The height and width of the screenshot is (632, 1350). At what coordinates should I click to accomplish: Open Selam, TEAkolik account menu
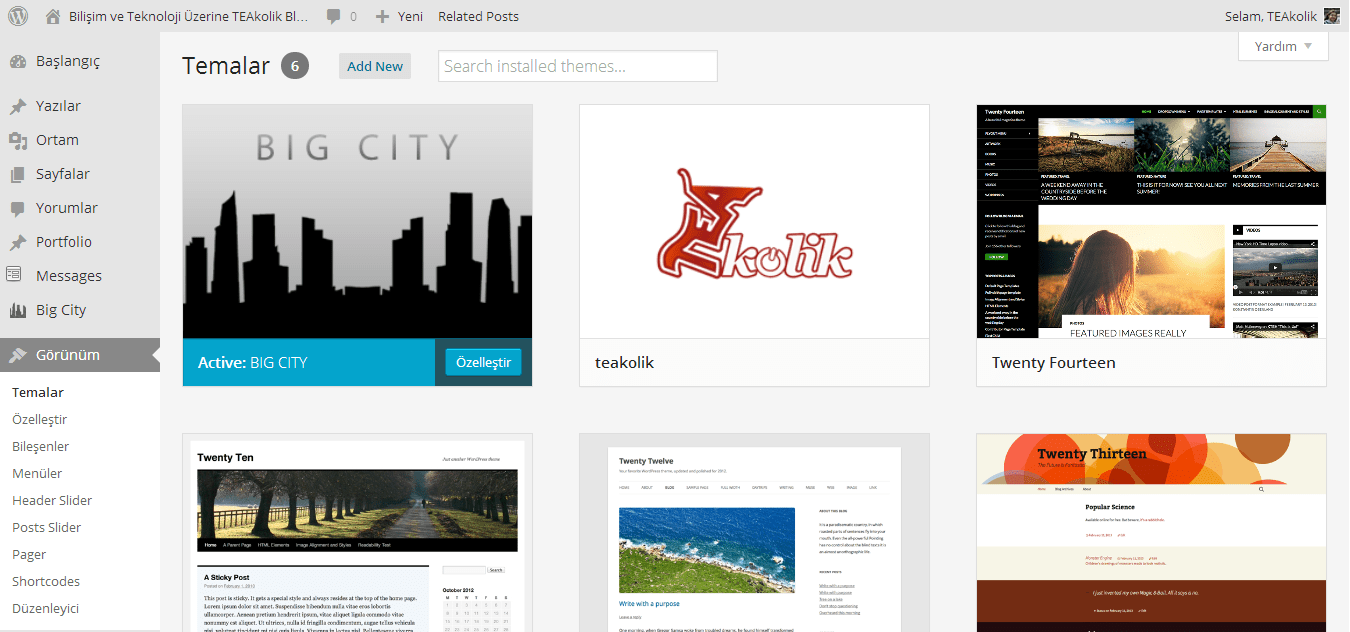coord(1282,16)
